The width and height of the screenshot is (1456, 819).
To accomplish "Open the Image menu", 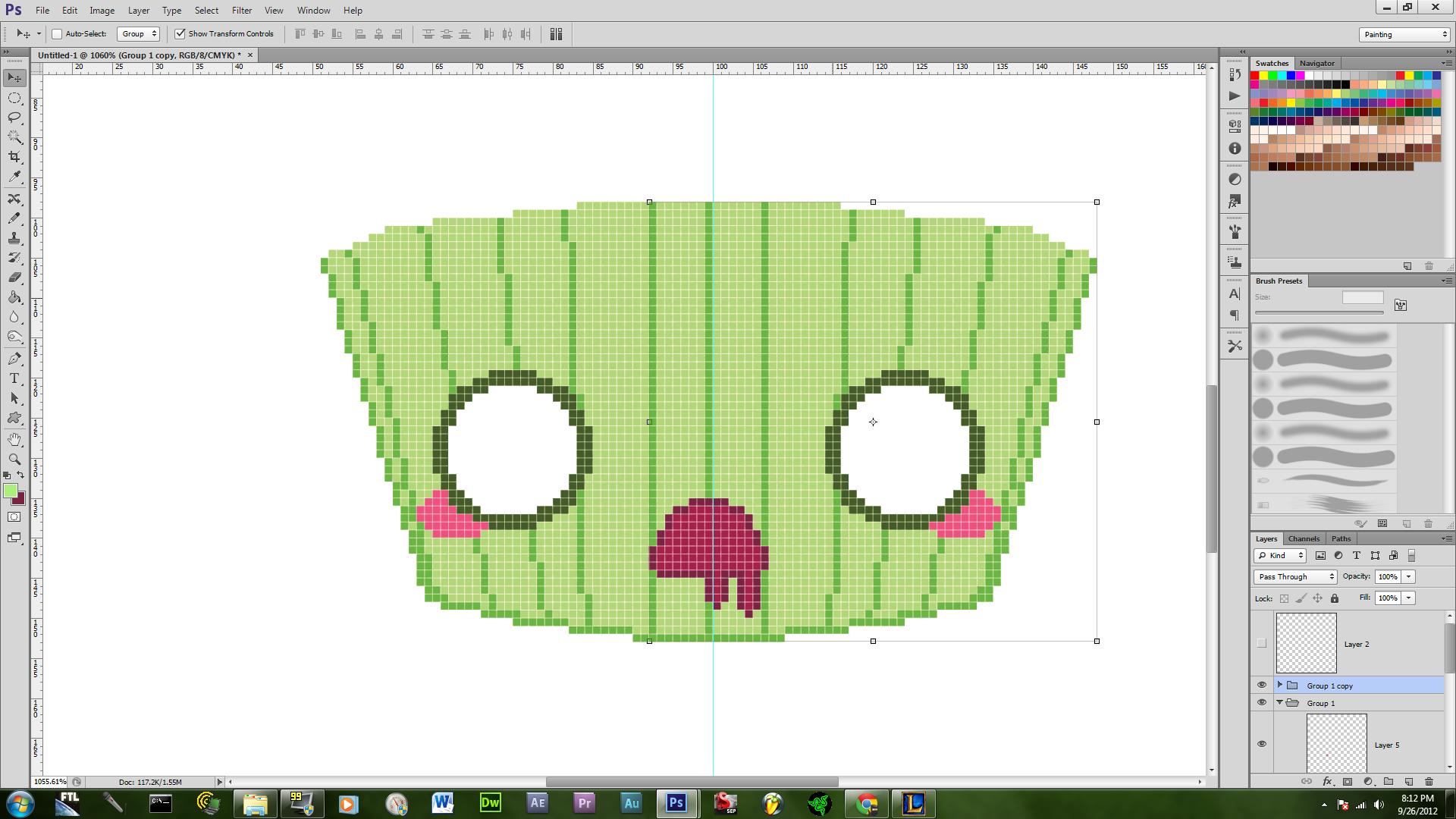I will click(x=102, y=11).
